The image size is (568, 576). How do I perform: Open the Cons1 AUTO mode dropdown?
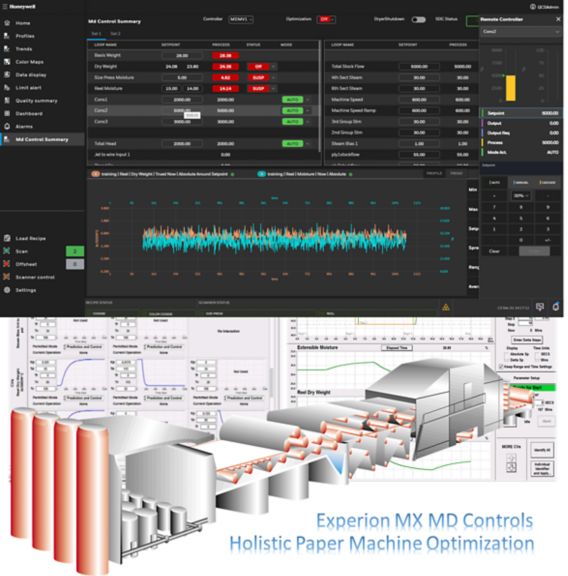tap(308, 100)
